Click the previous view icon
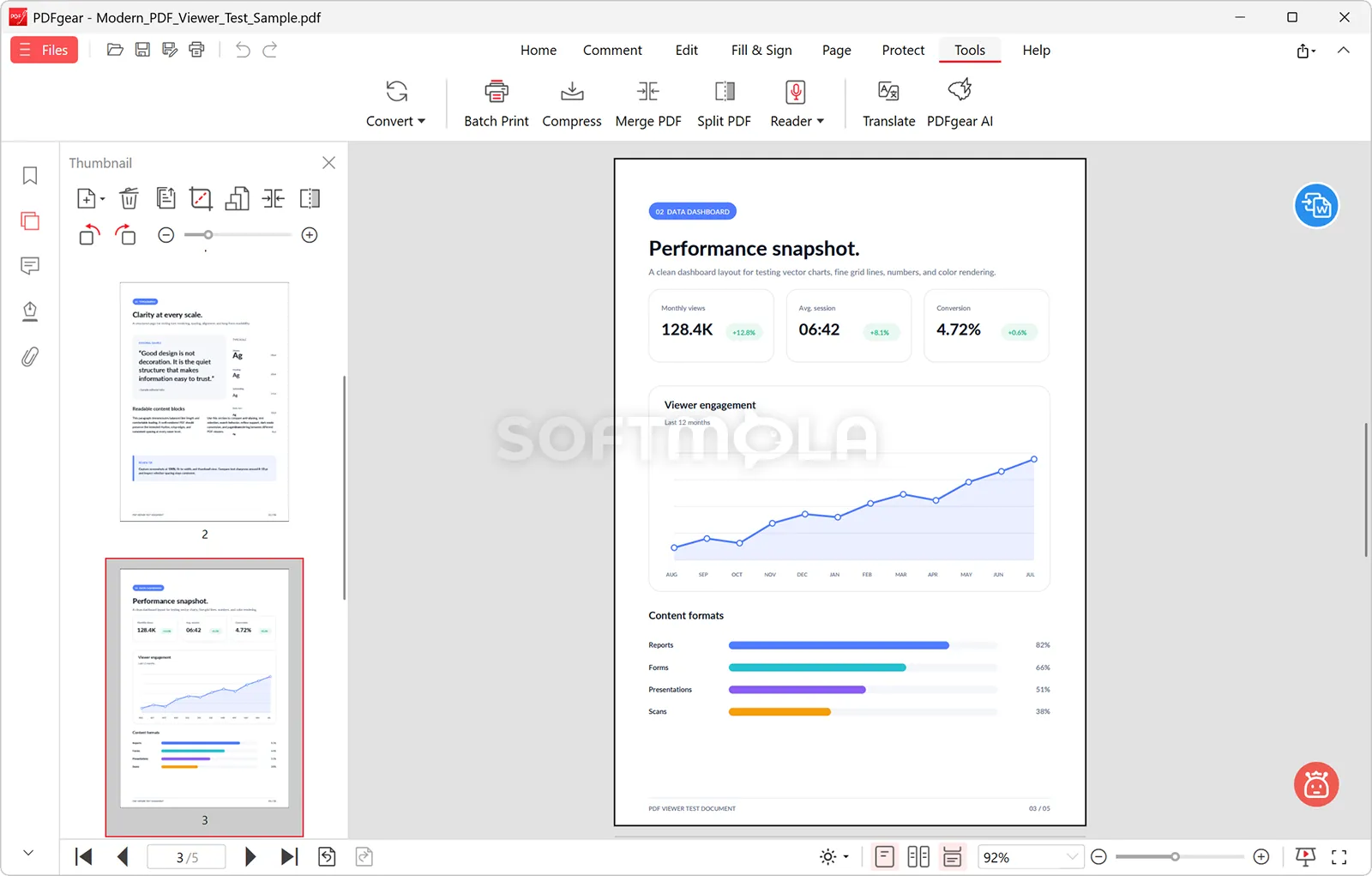Image resolution: width=1372 pixels, height=876 pixels. click(x=327, y=856)
